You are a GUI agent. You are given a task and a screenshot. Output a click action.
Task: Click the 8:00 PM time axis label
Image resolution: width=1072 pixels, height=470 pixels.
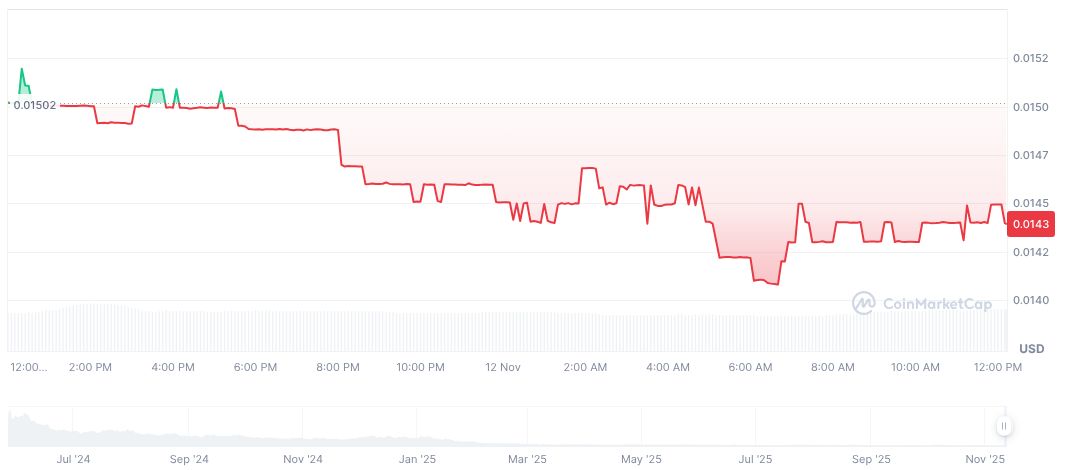337,367
